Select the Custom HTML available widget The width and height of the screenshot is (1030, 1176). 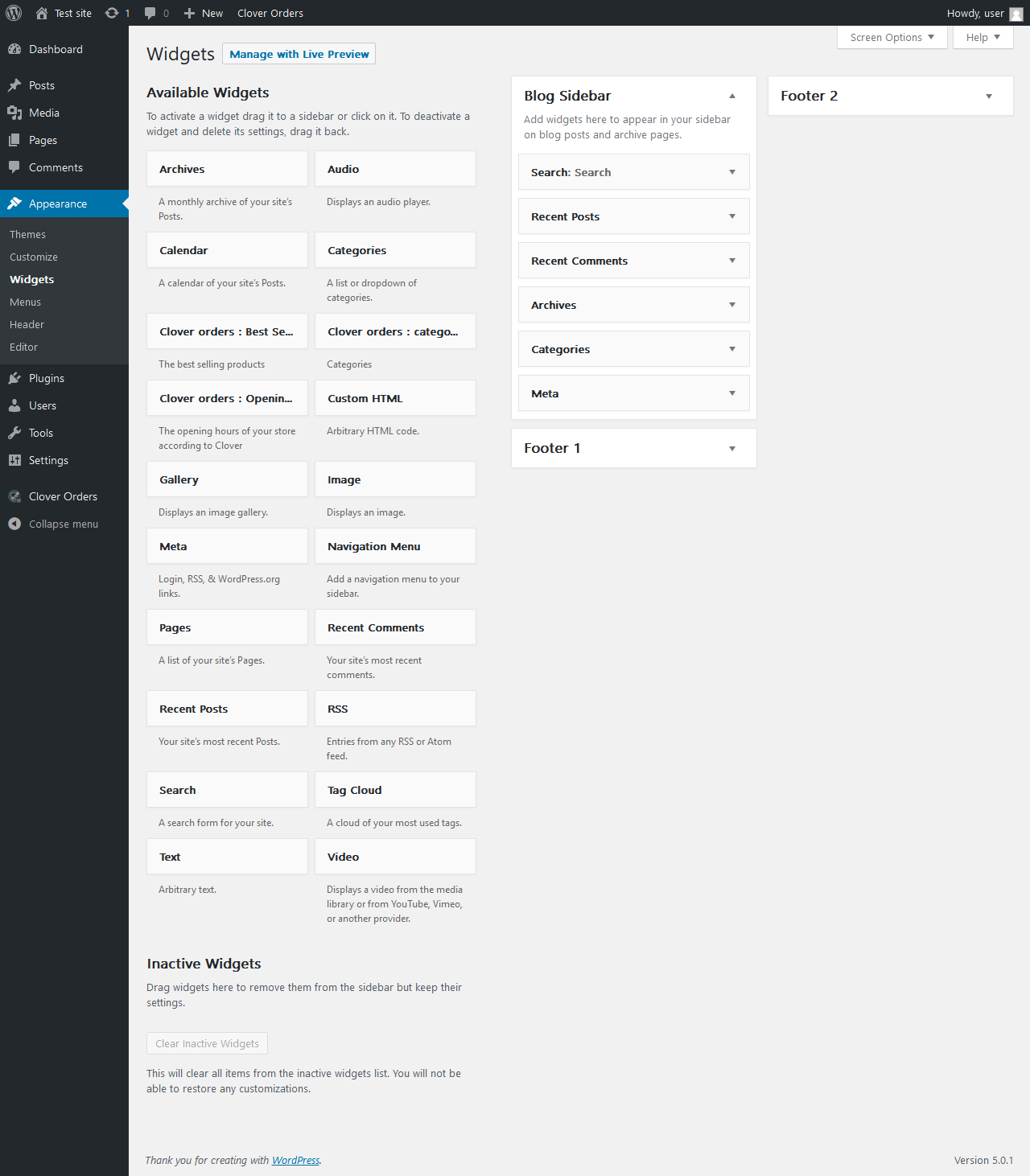[395, 398]
